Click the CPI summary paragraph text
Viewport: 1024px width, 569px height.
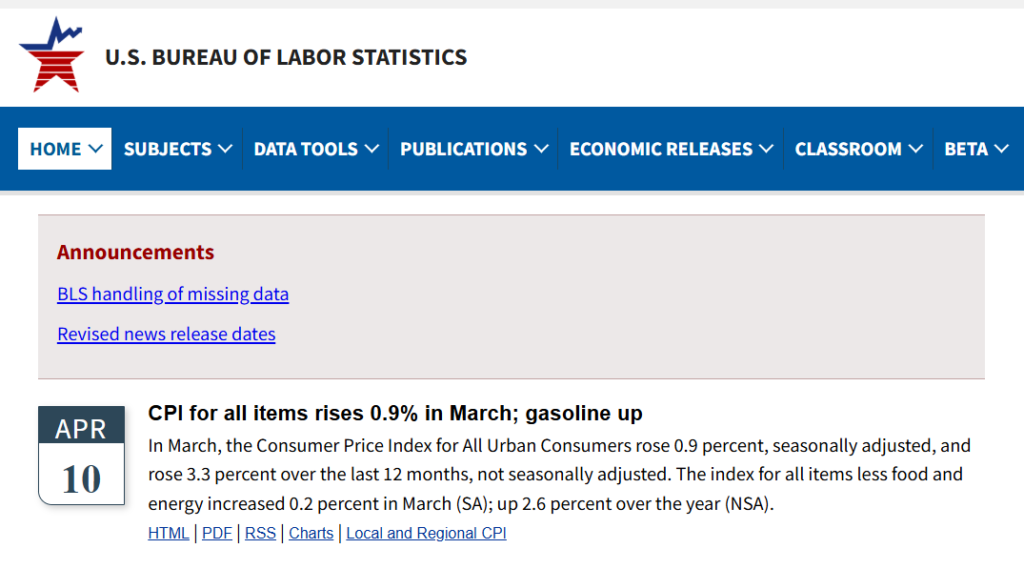click(559, 474)
